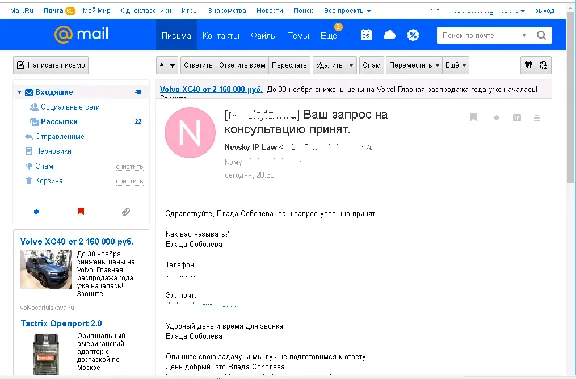Click Tactrix Openport 2.0 ad link
The height and width of the screenshot is (379, 576).
coord(61,323)
